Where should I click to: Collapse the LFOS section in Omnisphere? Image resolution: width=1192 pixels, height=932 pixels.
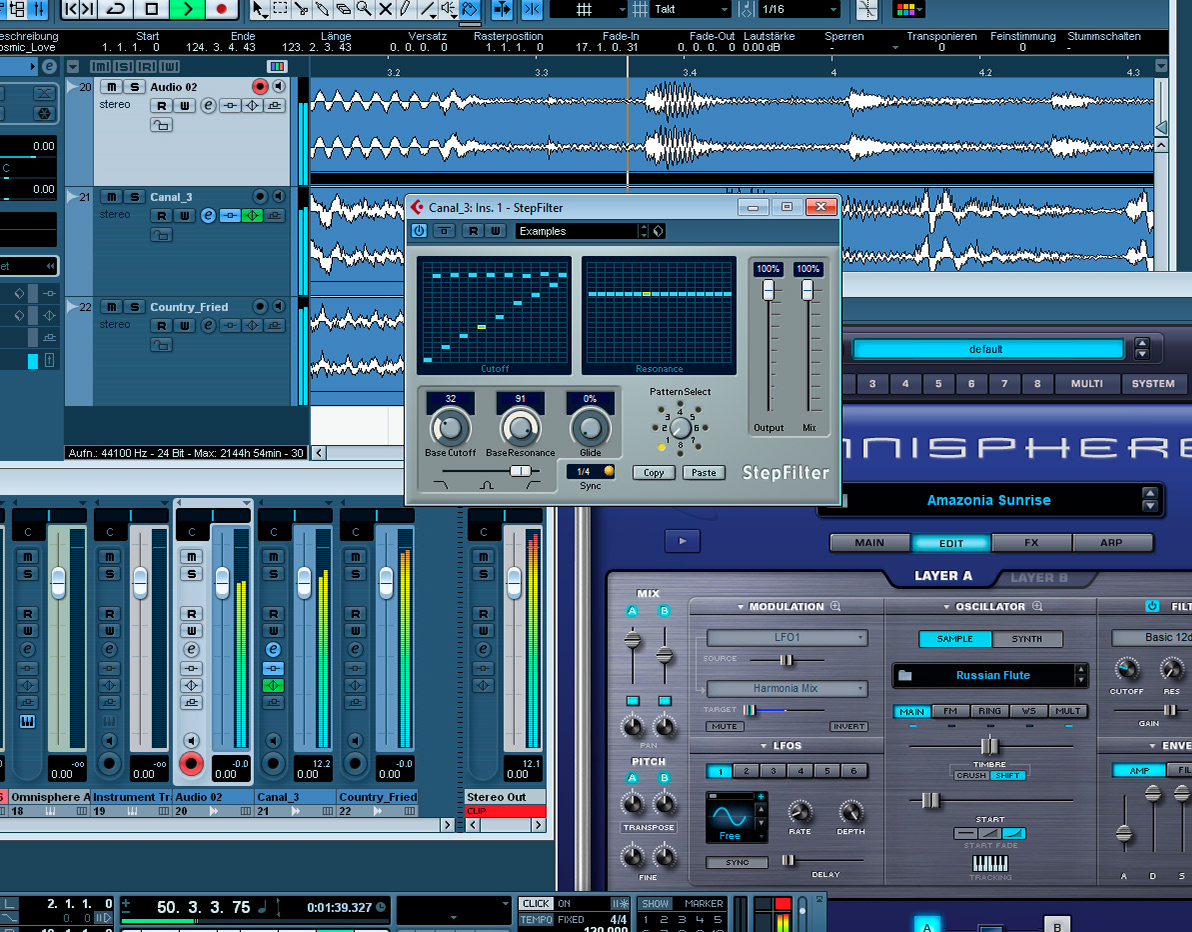[x=764, y=746]
